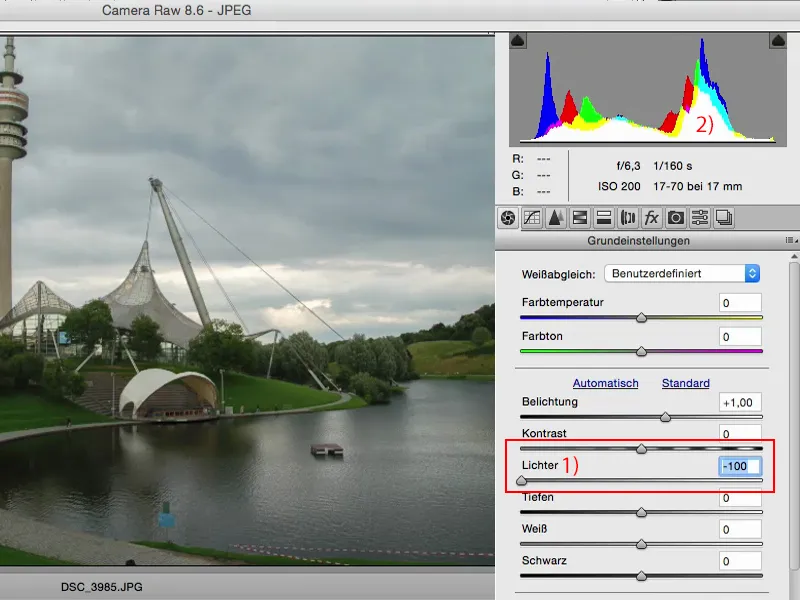
Task: Click the Automatisch link
Action: (605, 383)
